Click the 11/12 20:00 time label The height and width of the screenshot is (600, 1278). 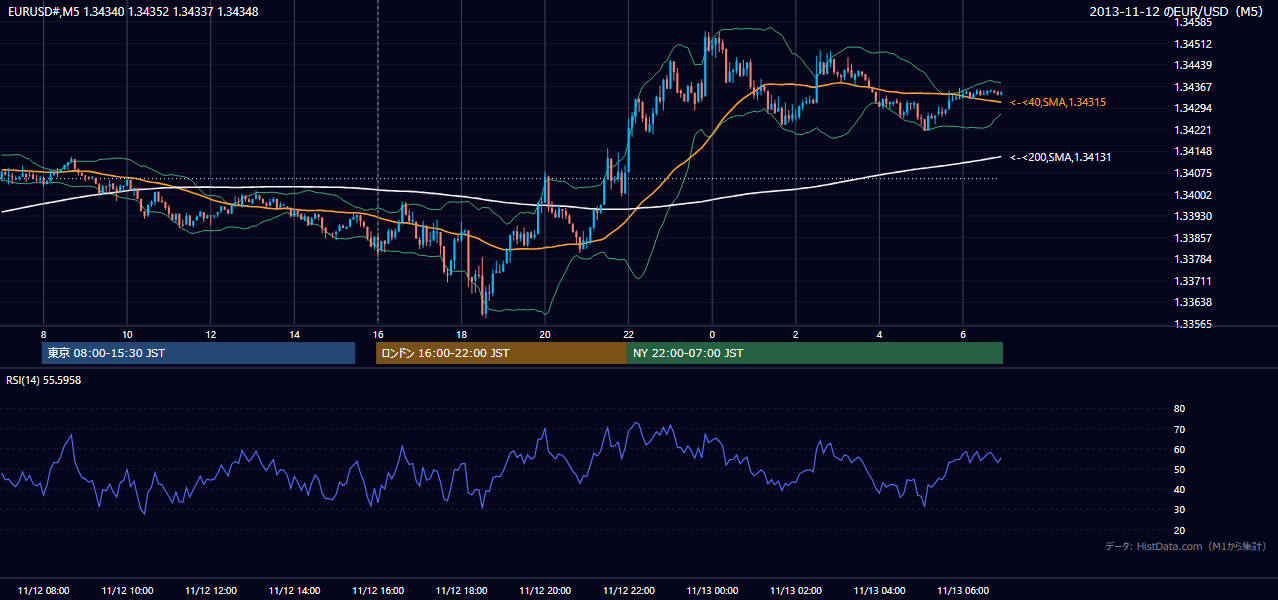[545, 591]
